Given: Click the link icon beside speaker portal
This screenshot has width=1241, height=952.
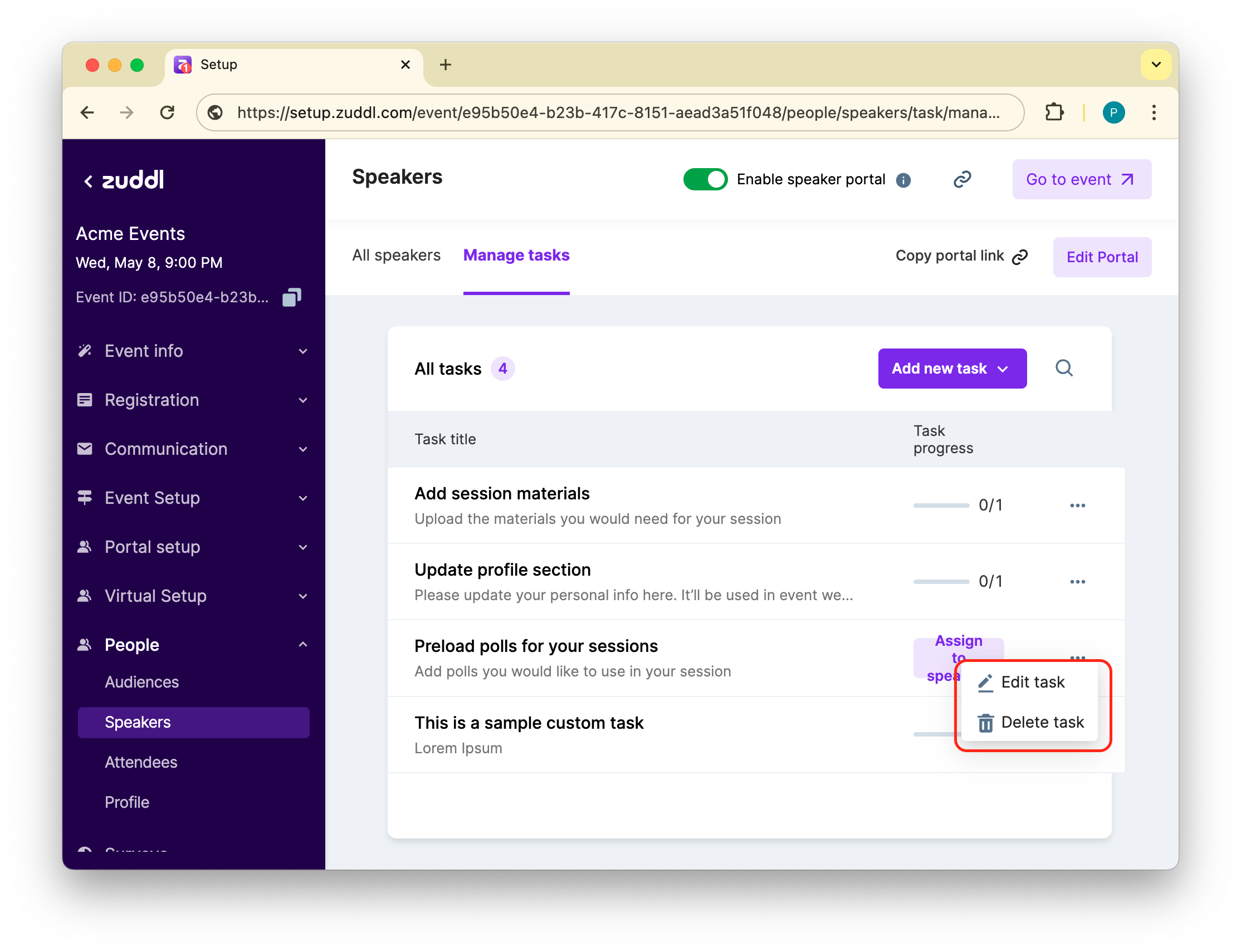Looking at the screenshot, I should click(962, 180).
